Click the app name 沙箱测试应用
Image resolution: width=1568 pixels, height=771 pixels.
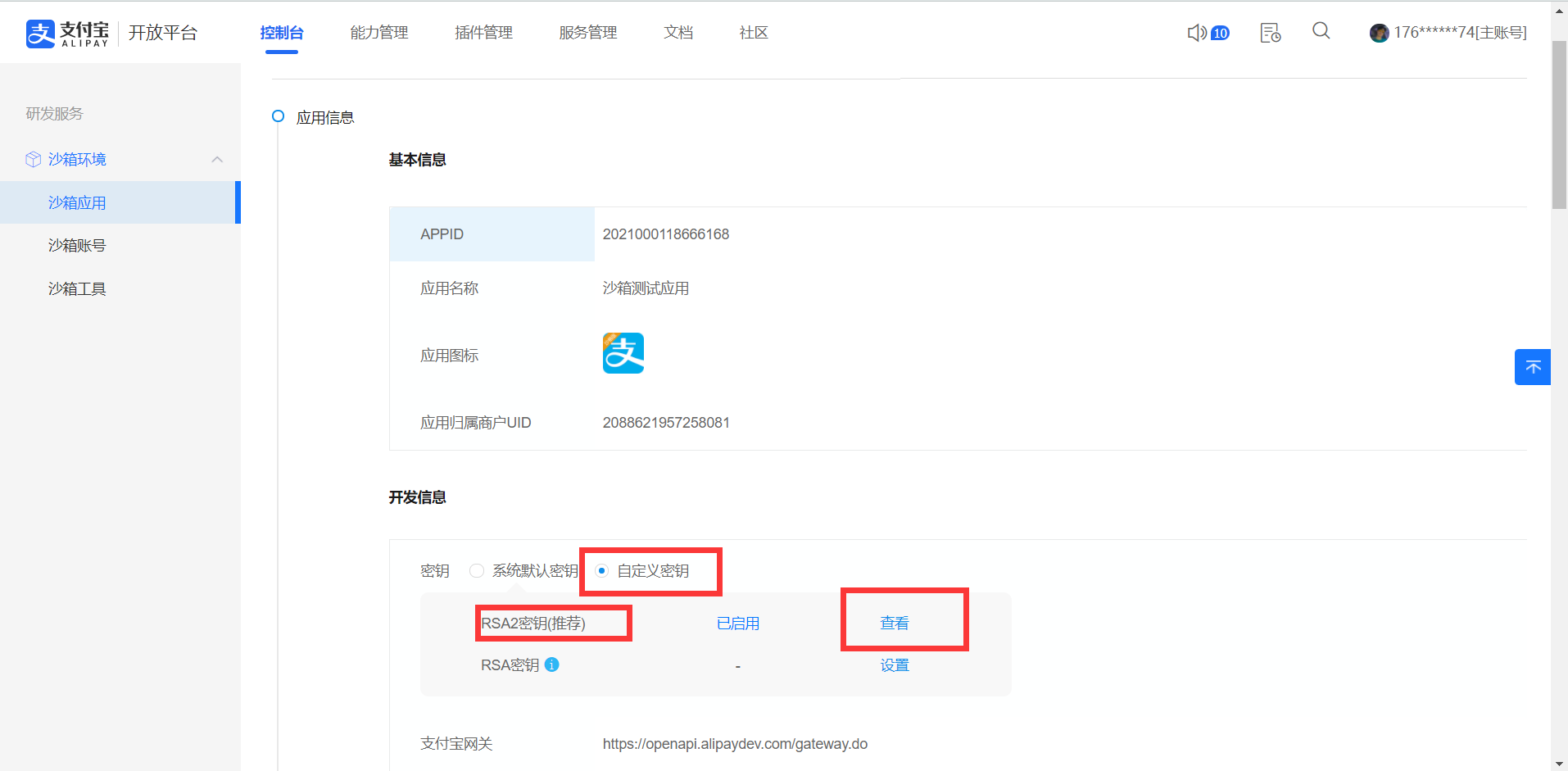pos(646,288)
